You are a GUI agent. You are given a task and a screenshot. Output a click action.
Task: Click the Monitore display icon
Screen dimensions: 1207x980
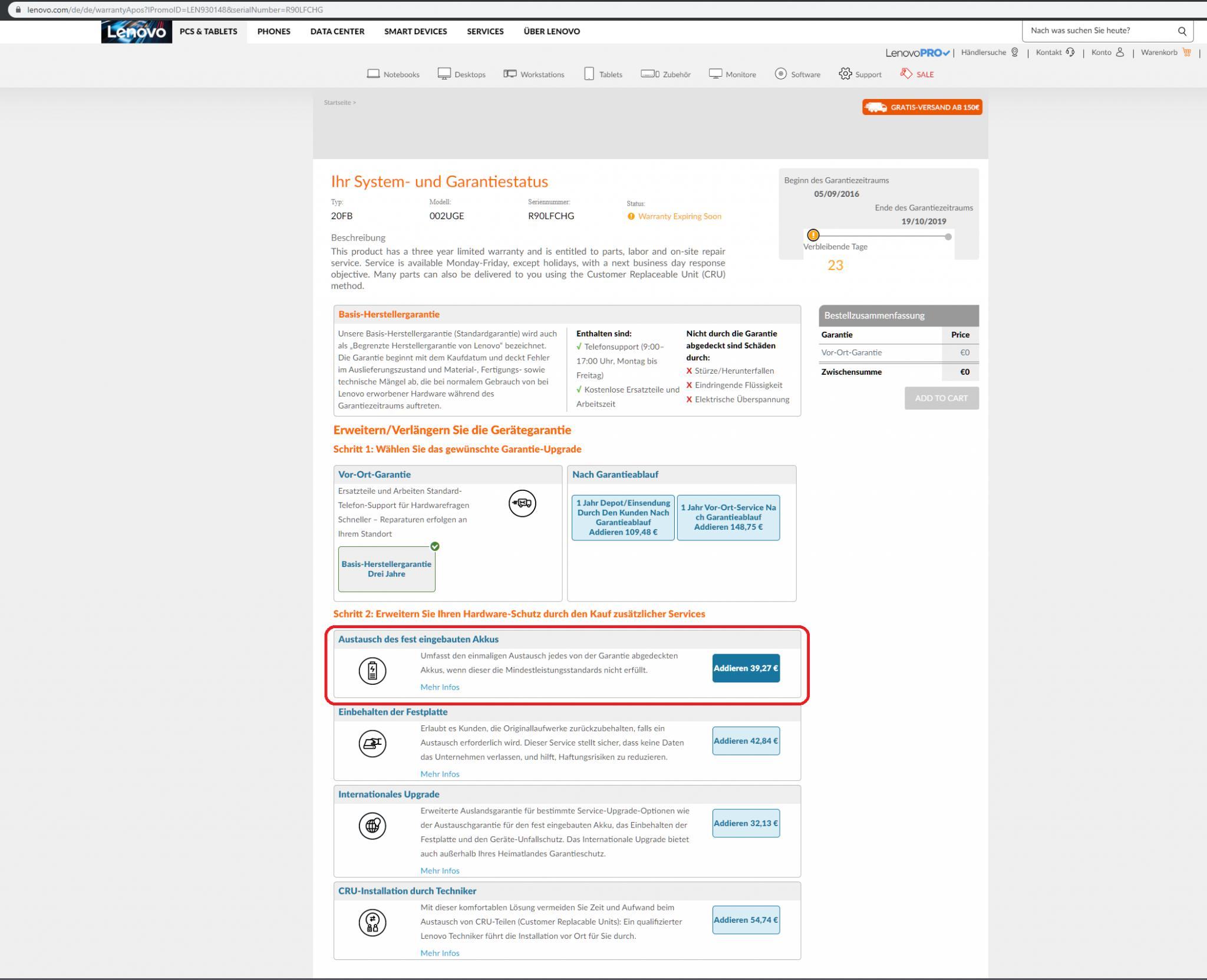[715, 74]
